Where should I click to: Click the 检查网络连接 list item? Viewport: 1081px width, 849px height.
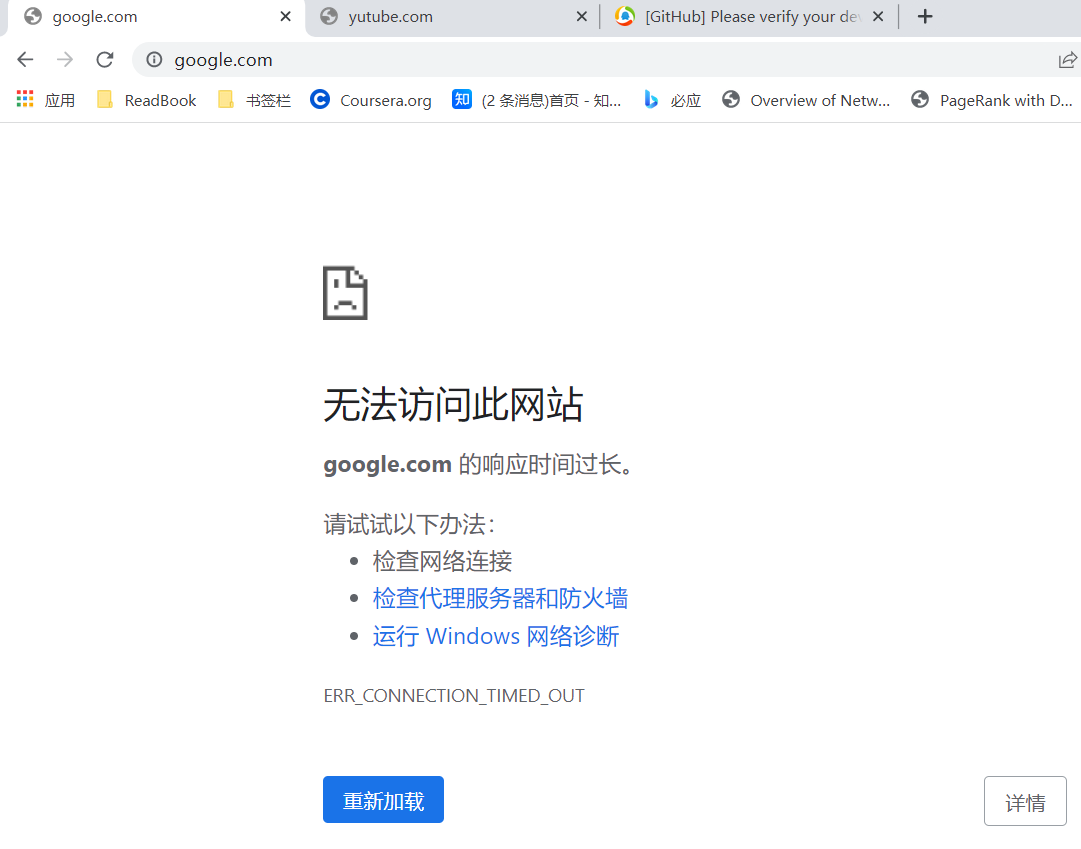tap(442, 561)
